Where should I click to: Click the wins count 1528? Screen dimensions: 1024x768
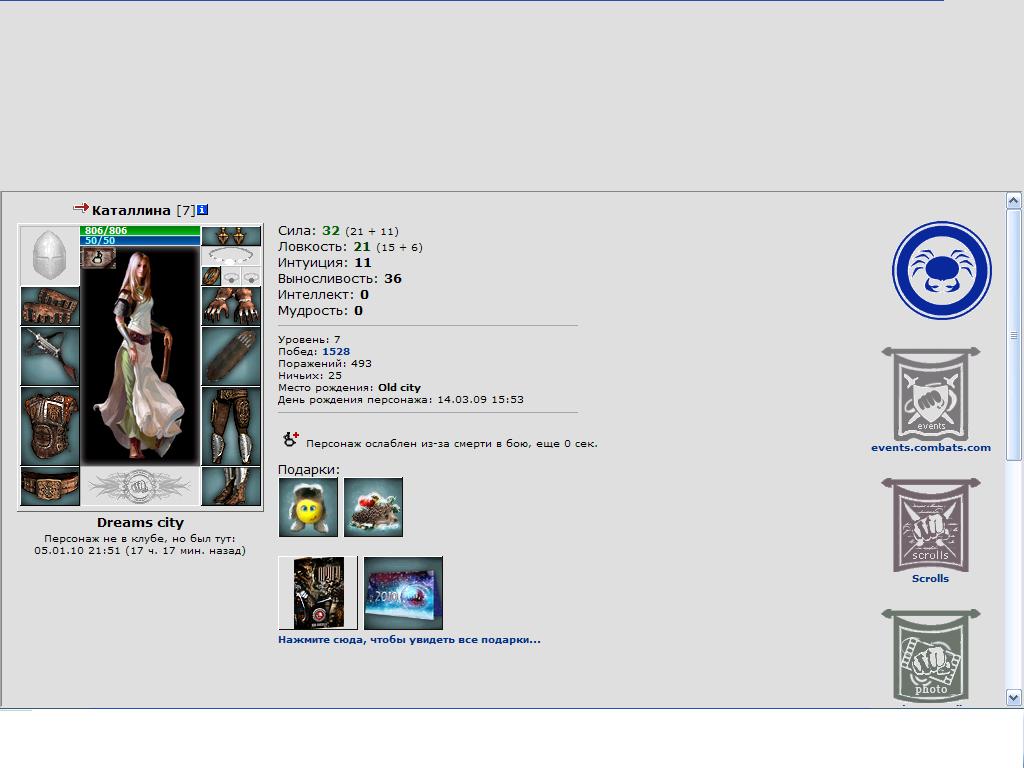coord(336,351)
